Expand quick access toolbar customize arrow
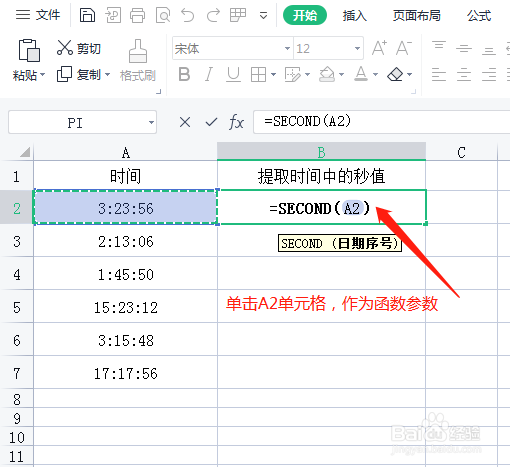510x467 pixels. click(263, 16)
